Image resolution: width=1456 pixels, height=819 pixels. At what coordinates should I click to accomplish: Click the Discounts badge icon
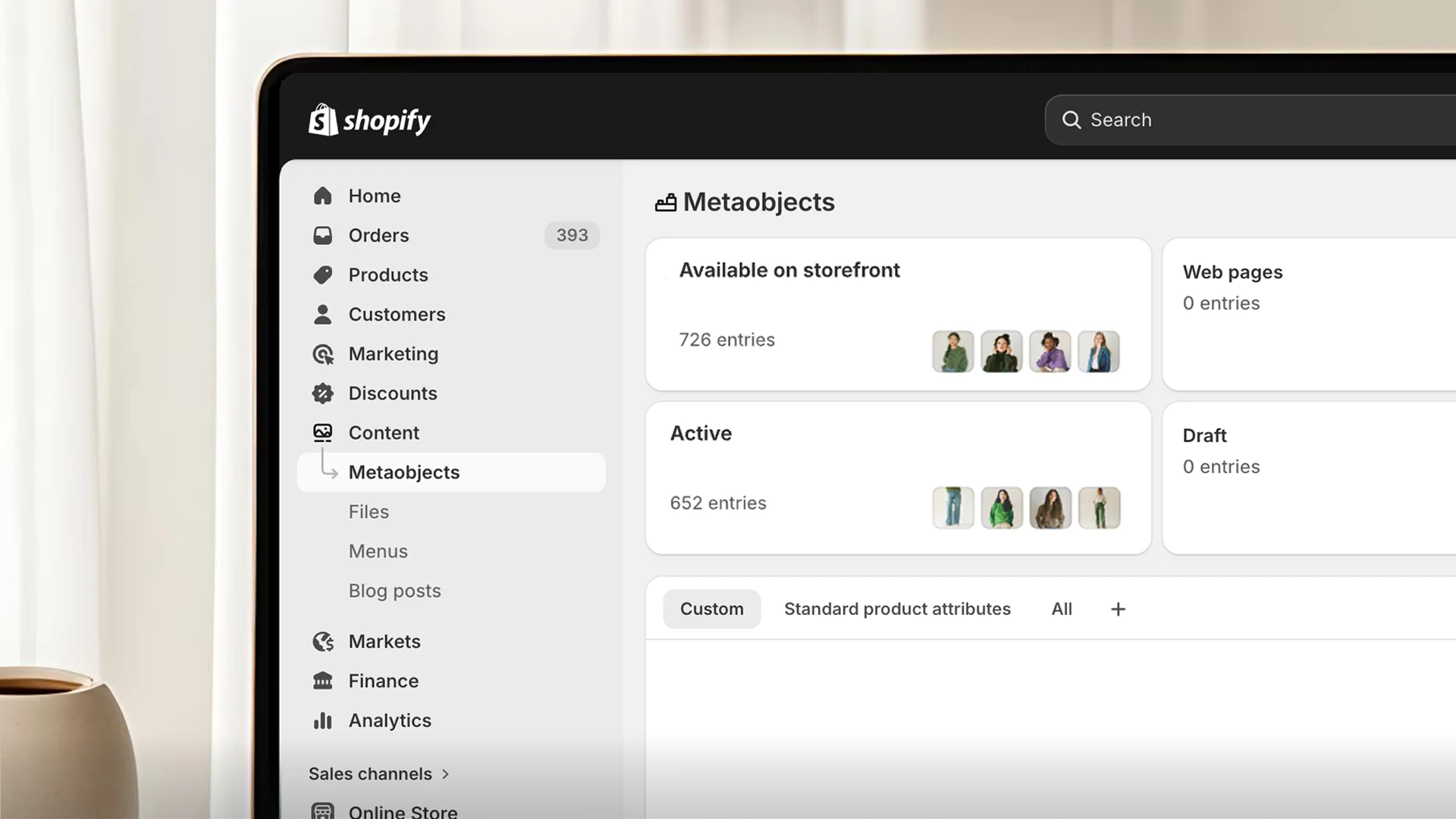[323, 394]
